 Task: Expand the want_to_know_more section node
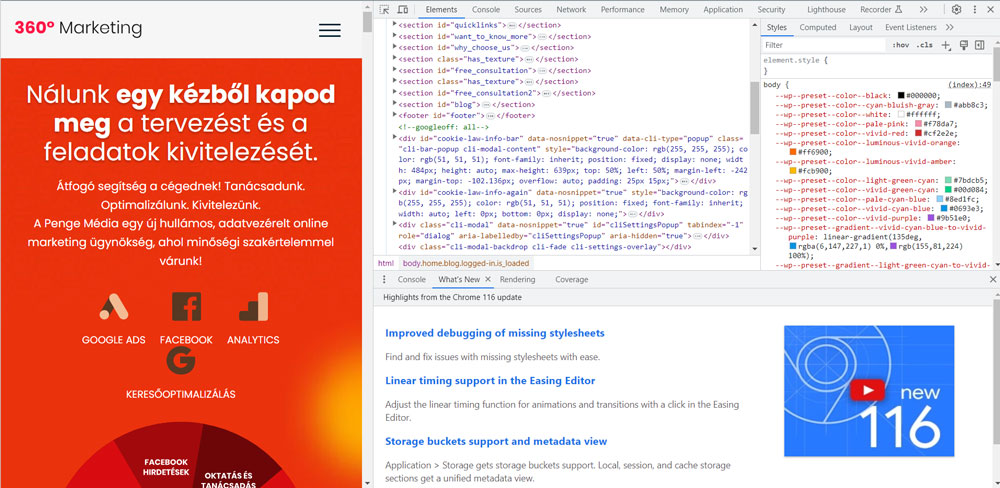click(x=395, y=36)
